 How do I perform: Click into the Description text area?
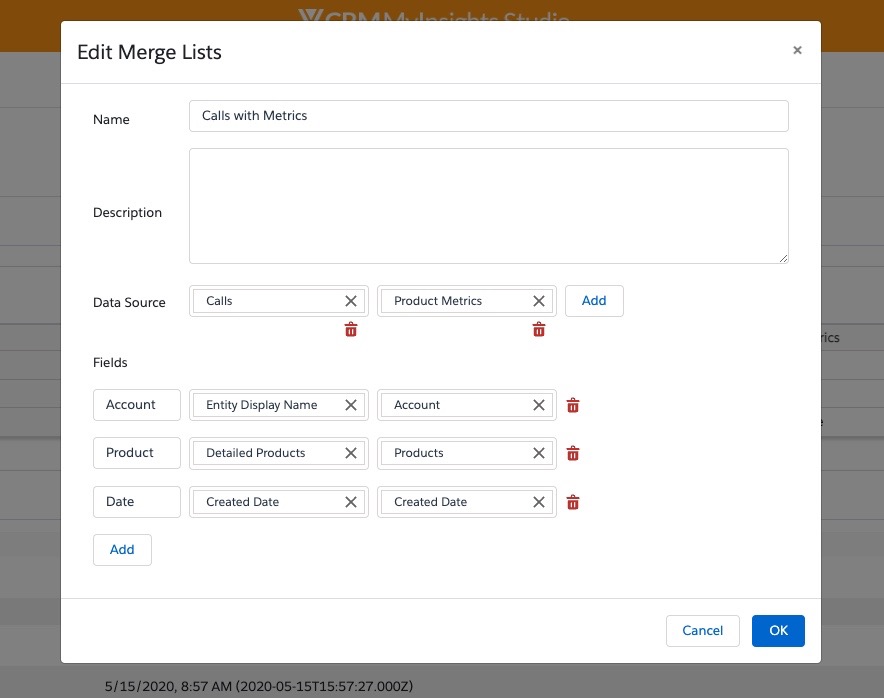tap(488, 206)
